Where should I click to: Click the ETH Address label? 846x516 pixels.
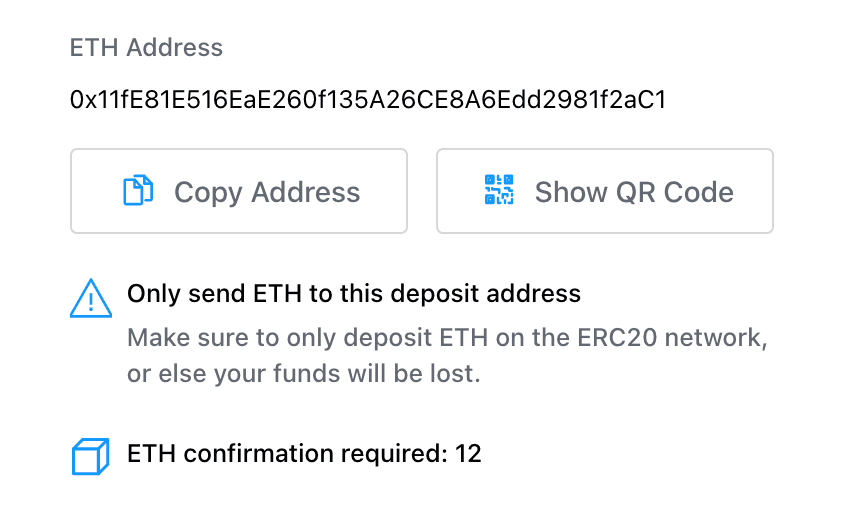146,47
